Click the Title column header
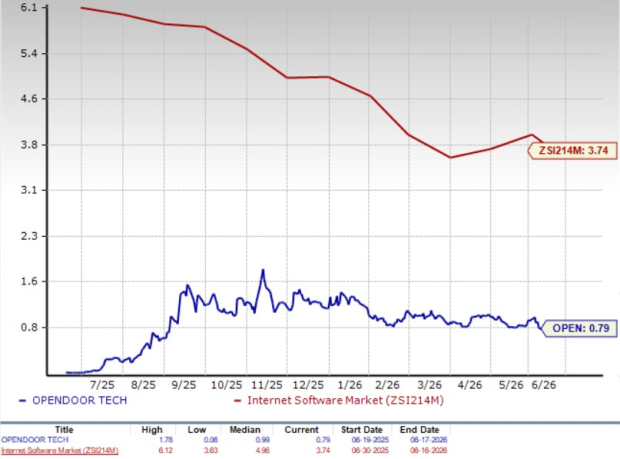Screen dimensions: 620x459 64,430
